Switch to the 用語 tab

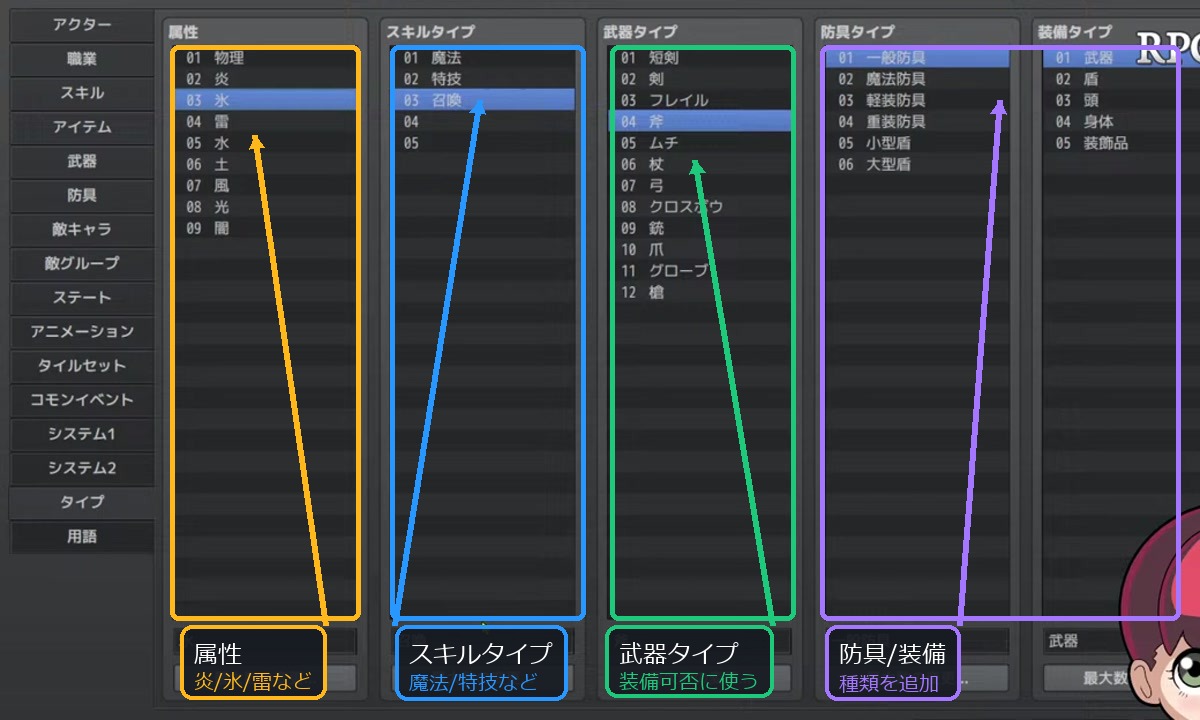click(x=82, y=537)
